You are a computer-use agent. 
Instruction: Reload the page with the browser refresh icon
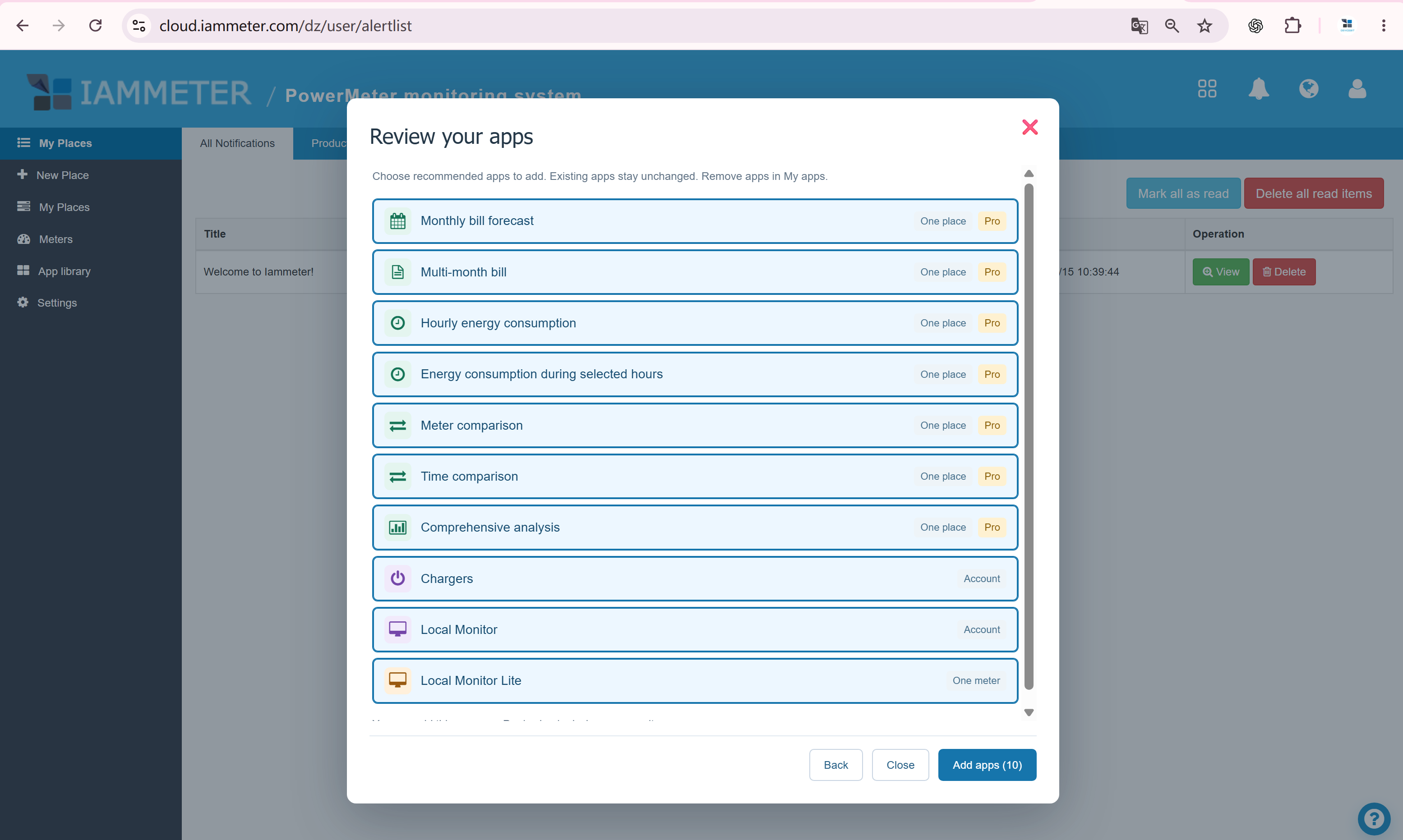pyautogui.click(x=95, y=25)
